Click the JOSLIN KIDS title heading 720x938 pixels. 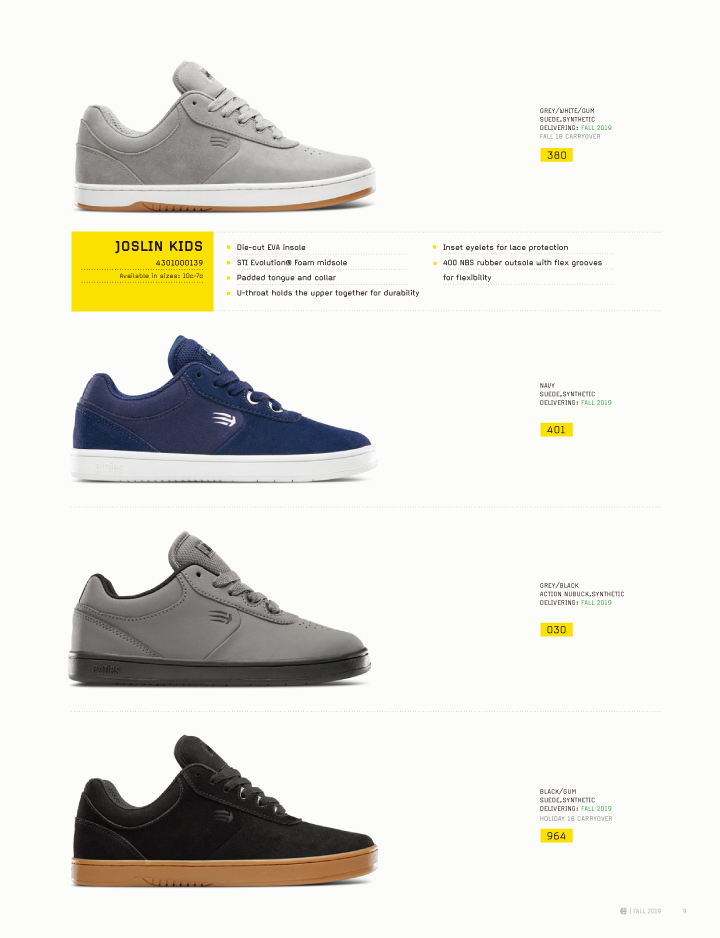pos(158,246)
